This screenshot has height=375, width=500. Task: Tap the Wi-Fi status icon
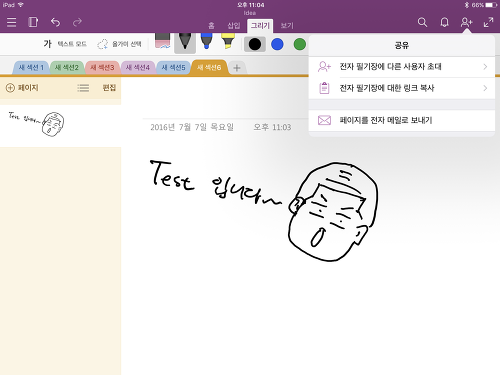click(x=21, y=5)
